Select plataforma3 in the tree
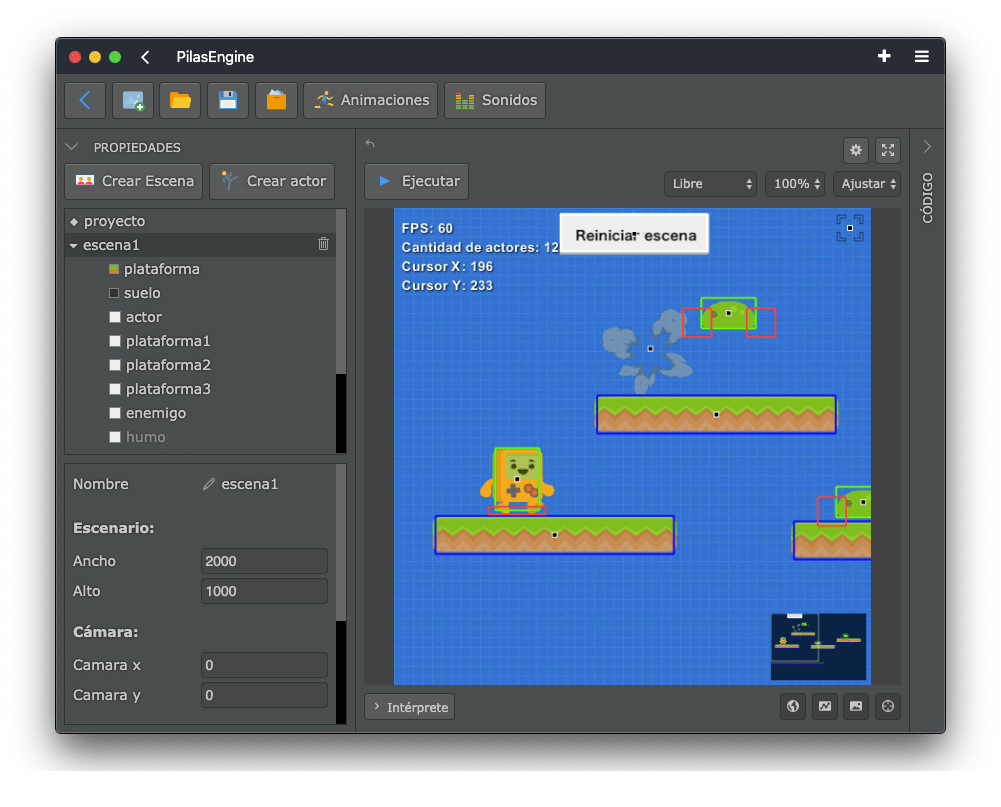Screen dimensions: 1001x807 [x=168, y=389]
